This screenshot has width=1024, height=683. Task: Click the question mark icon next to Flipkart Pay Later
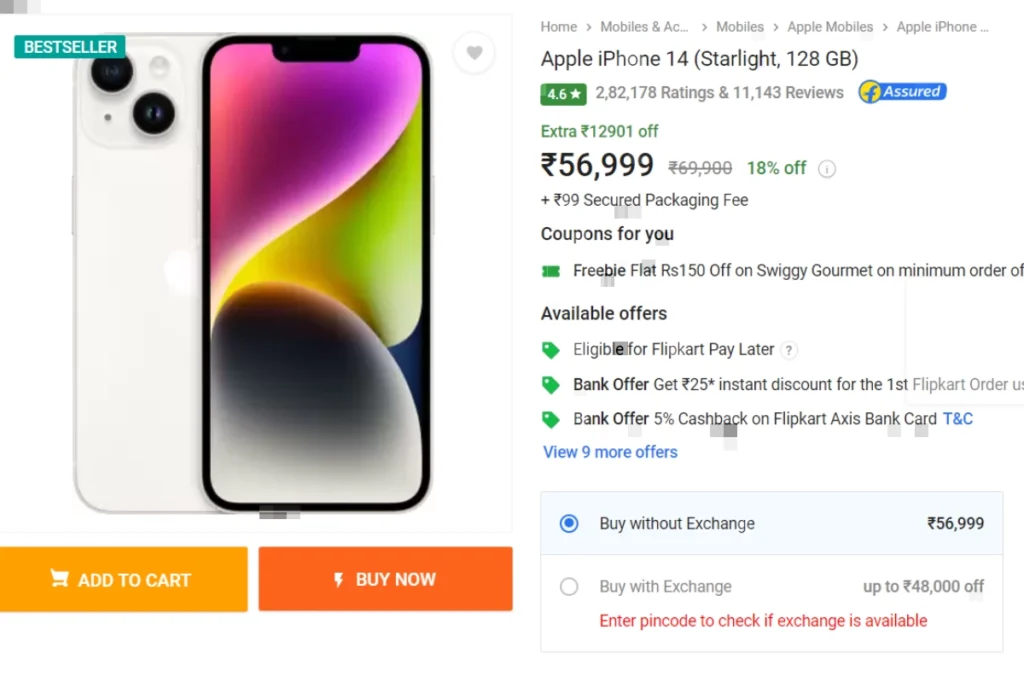click(789, 351)
